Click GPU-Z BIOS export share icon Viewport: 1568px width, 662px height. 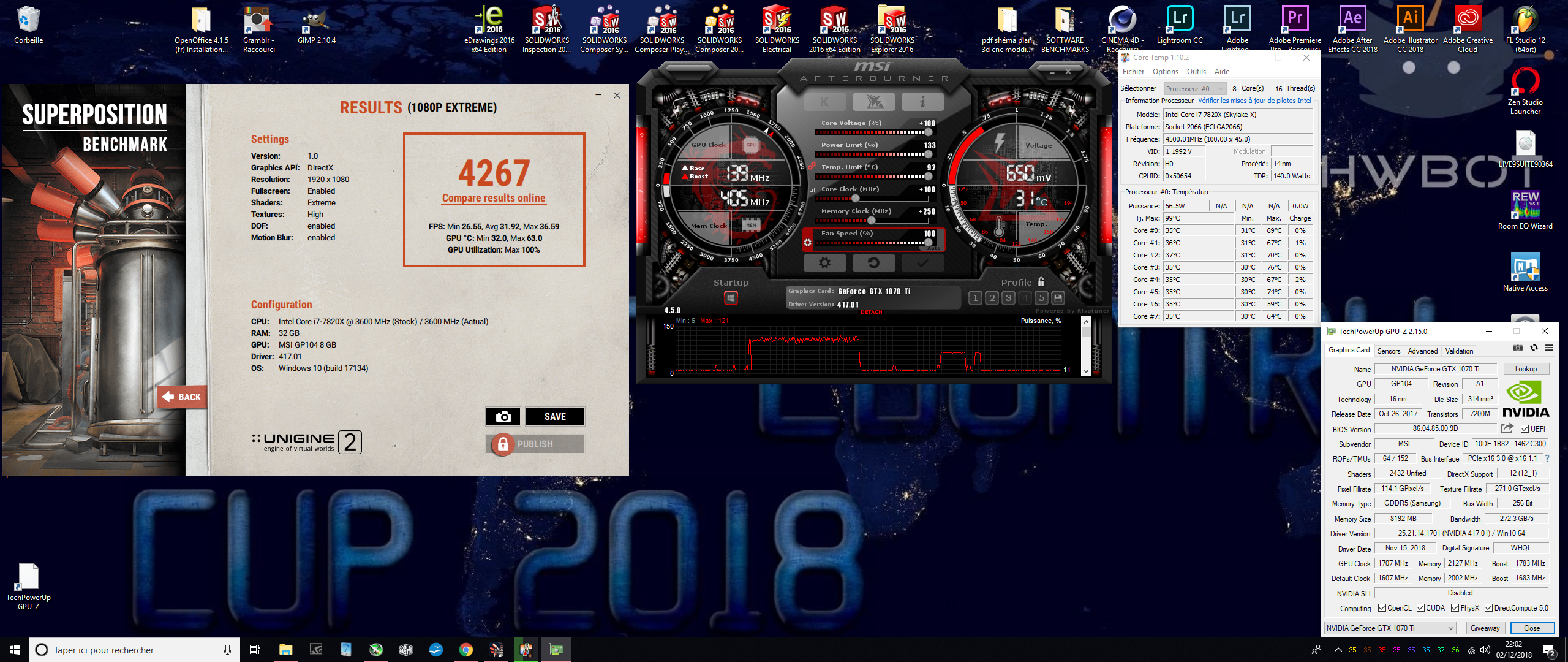tap(1507, 428)
